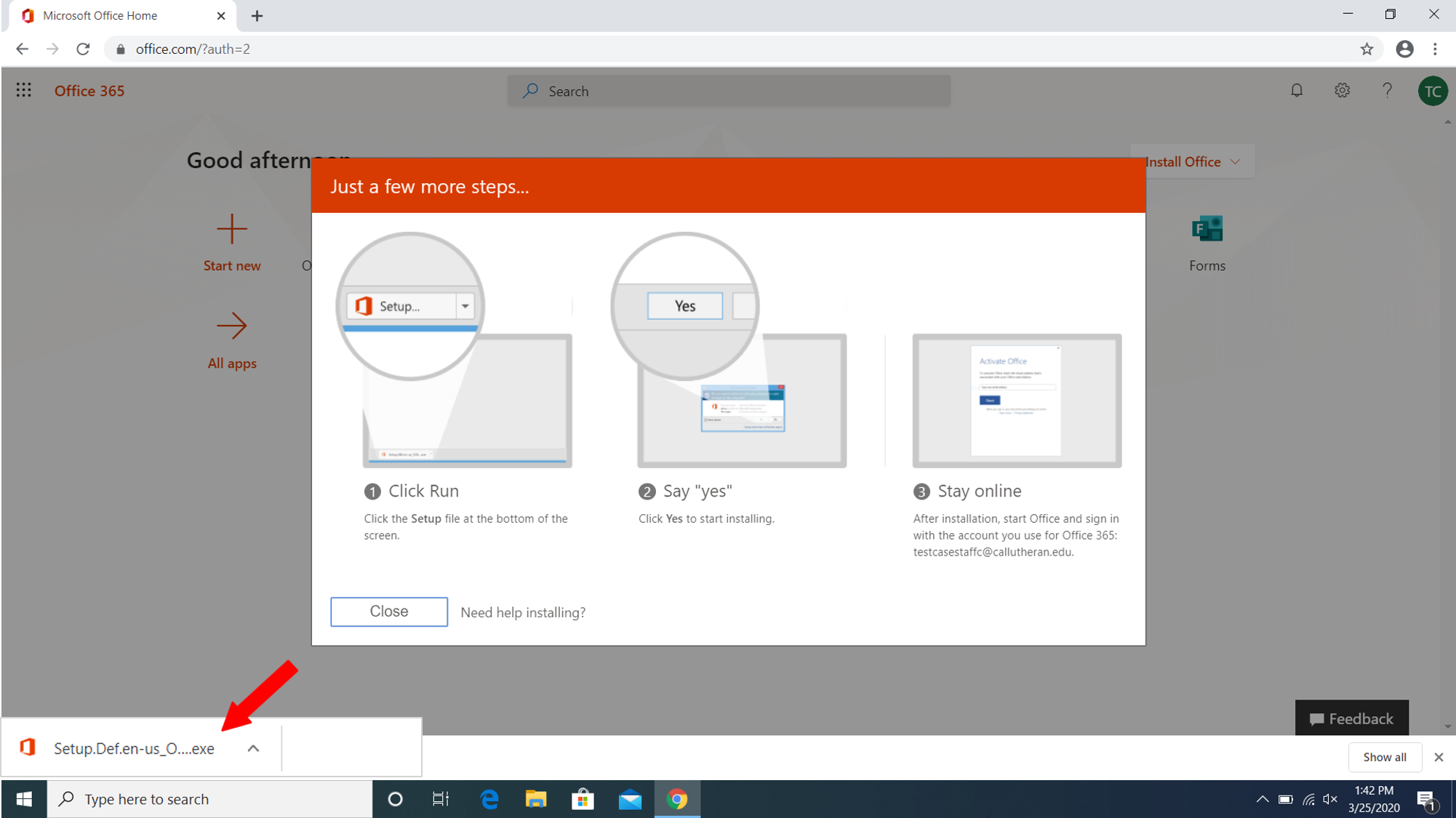The height and width of the screenshot is (818, 1456).
Task: Click Show all downloads button
Action: (1384, 757)
